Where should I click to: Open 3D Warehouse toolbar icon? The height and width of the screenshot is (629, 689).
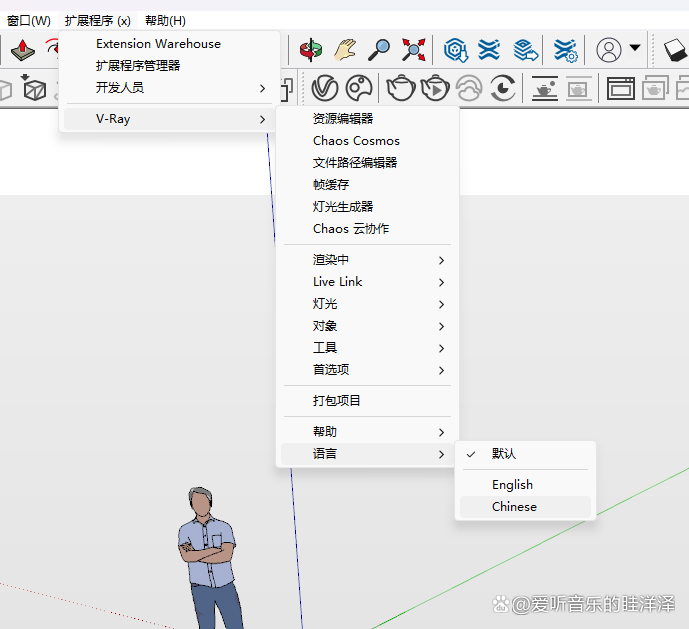(x=455, y=50)
